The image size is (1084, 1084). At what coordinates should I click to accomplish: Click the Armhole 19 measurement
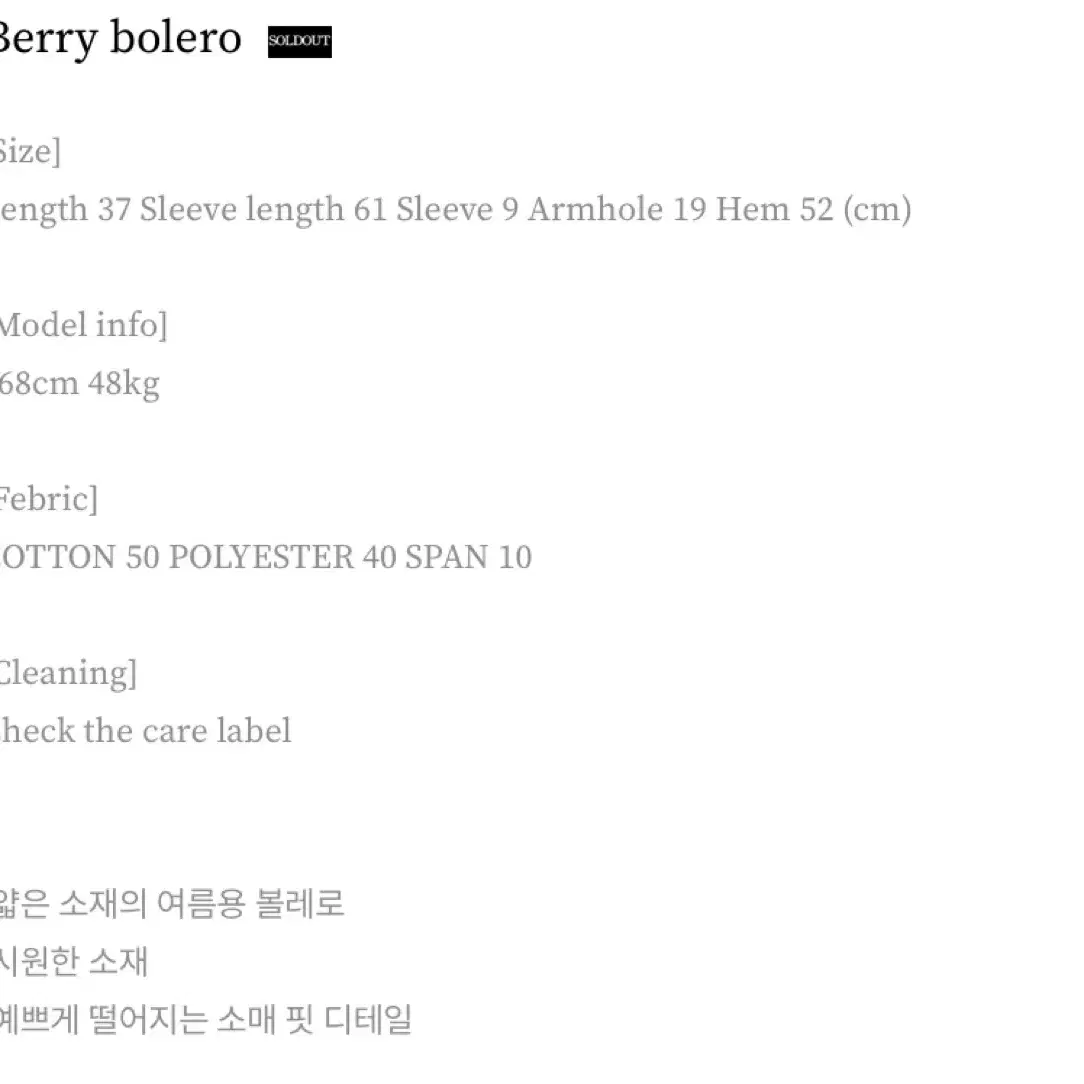(x=617, y=209)
